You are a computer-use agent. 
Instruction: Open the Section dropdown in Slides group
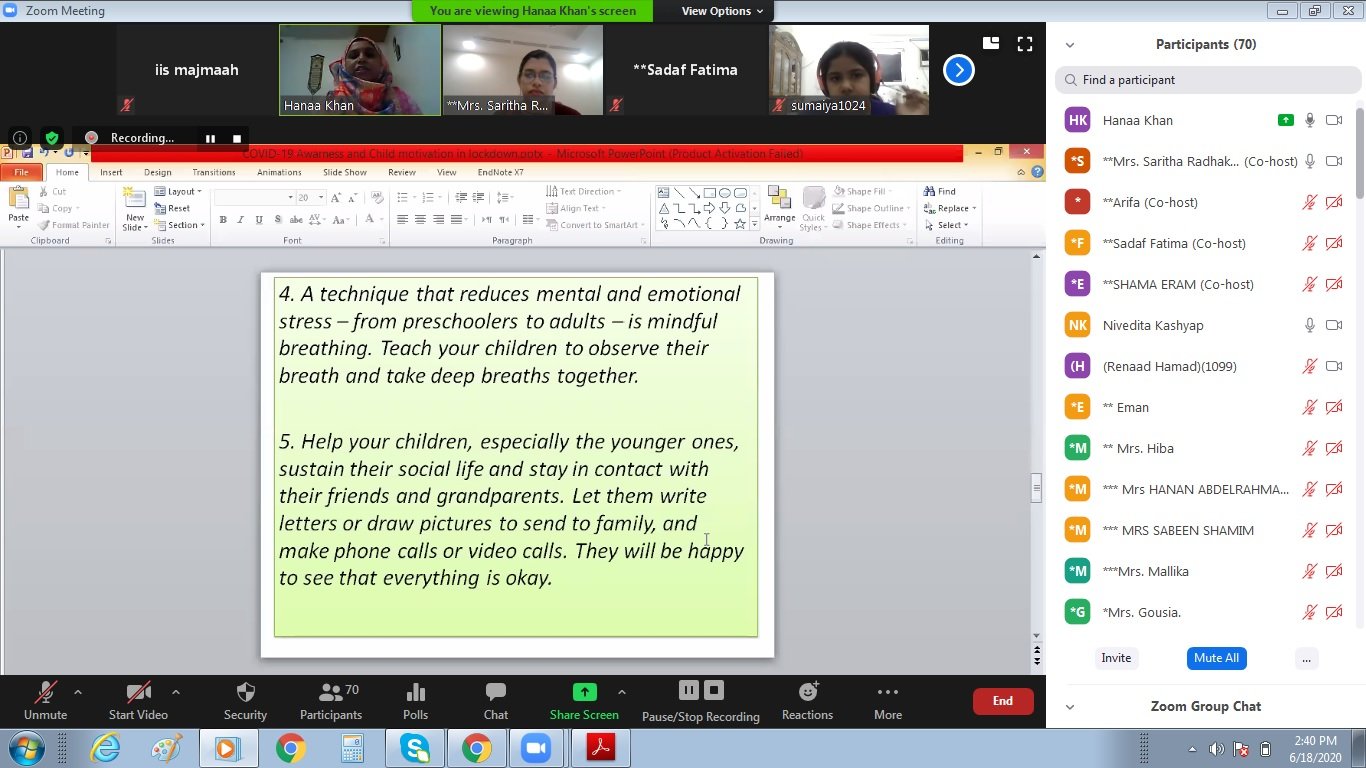180,225
